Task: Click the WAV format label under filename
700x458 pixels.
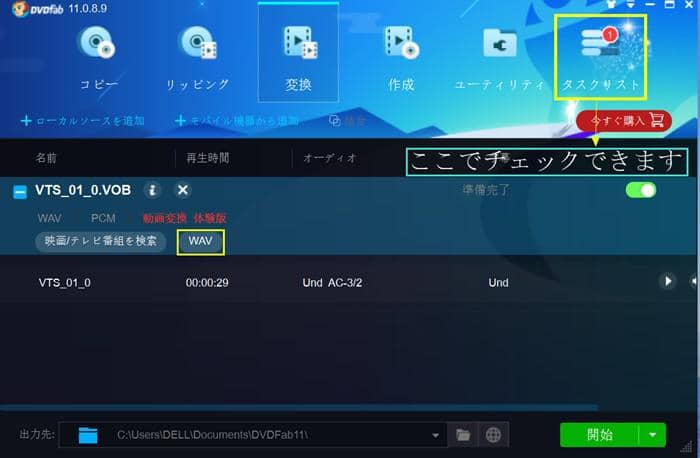Action: pyautogui.click(x=50, y=218)
